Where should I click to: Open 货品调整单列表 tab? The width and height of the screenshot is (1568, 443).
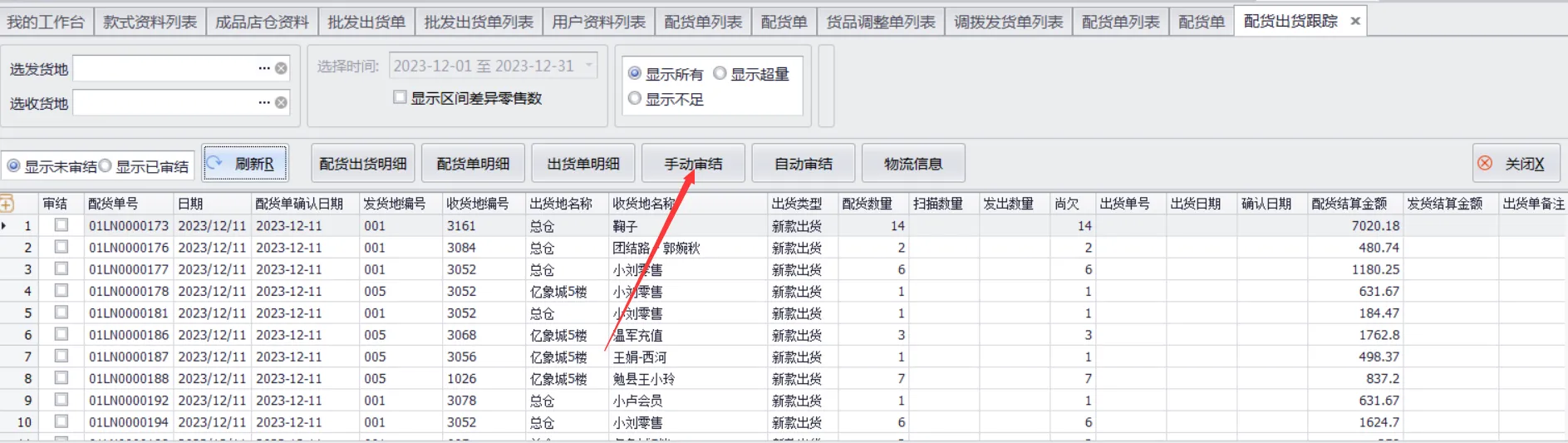coord(881,22)
